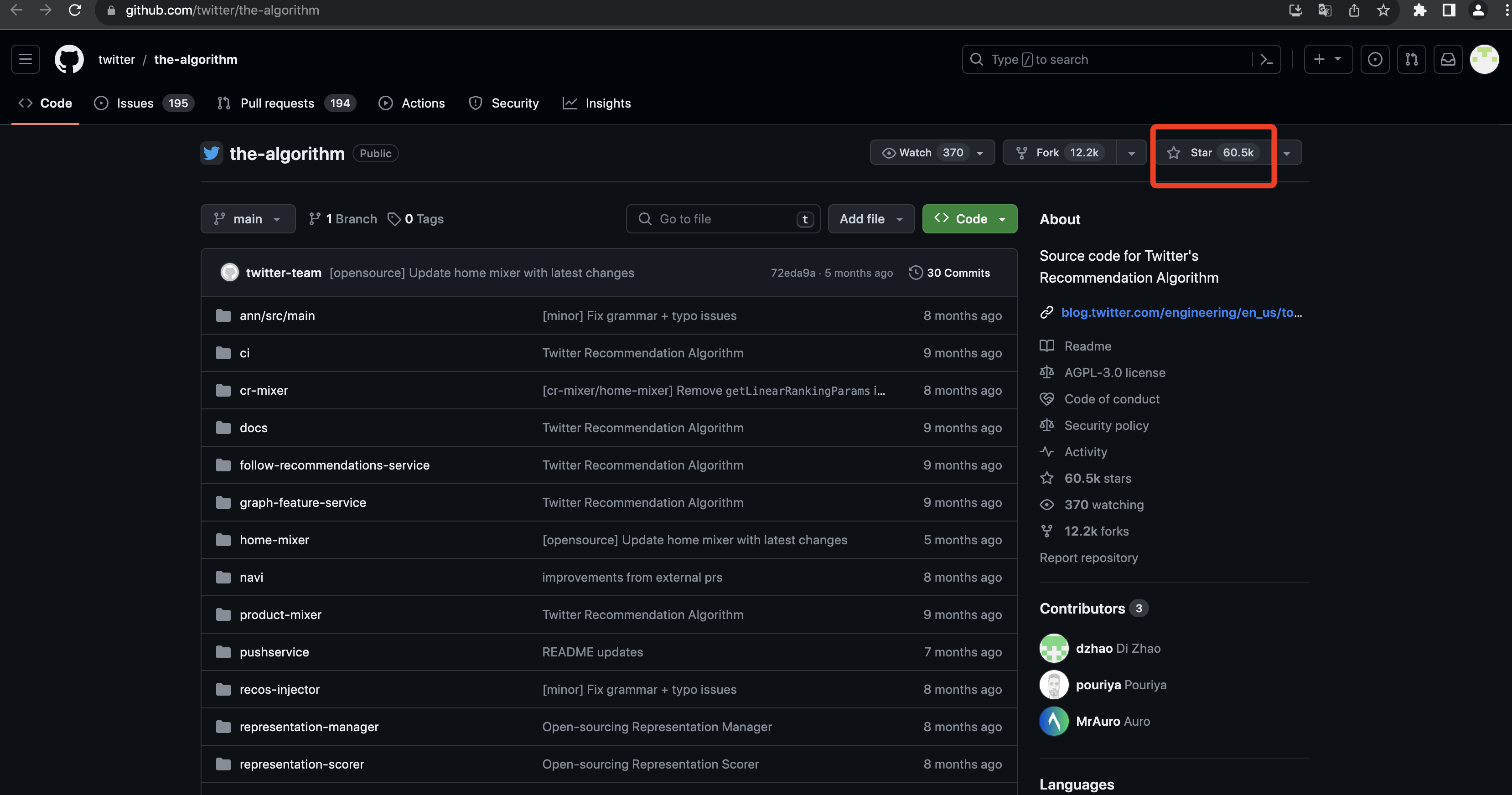Fork the repository with Fork button
This screenshot has width=1512, height=795.
(x=1060, y=153)
